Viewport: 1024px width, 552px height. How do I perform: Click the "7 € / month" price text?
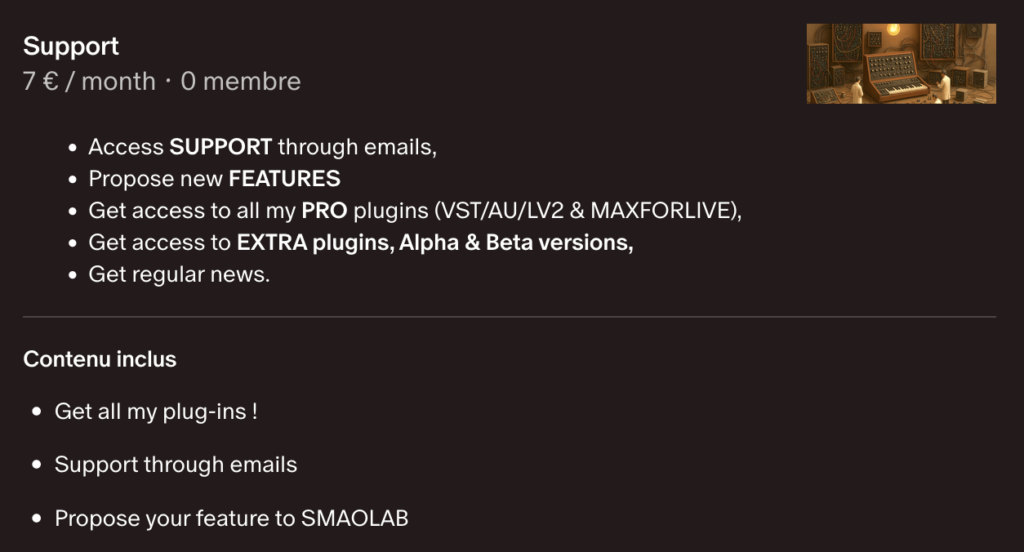pyautogui.click(x=89, y=81)
